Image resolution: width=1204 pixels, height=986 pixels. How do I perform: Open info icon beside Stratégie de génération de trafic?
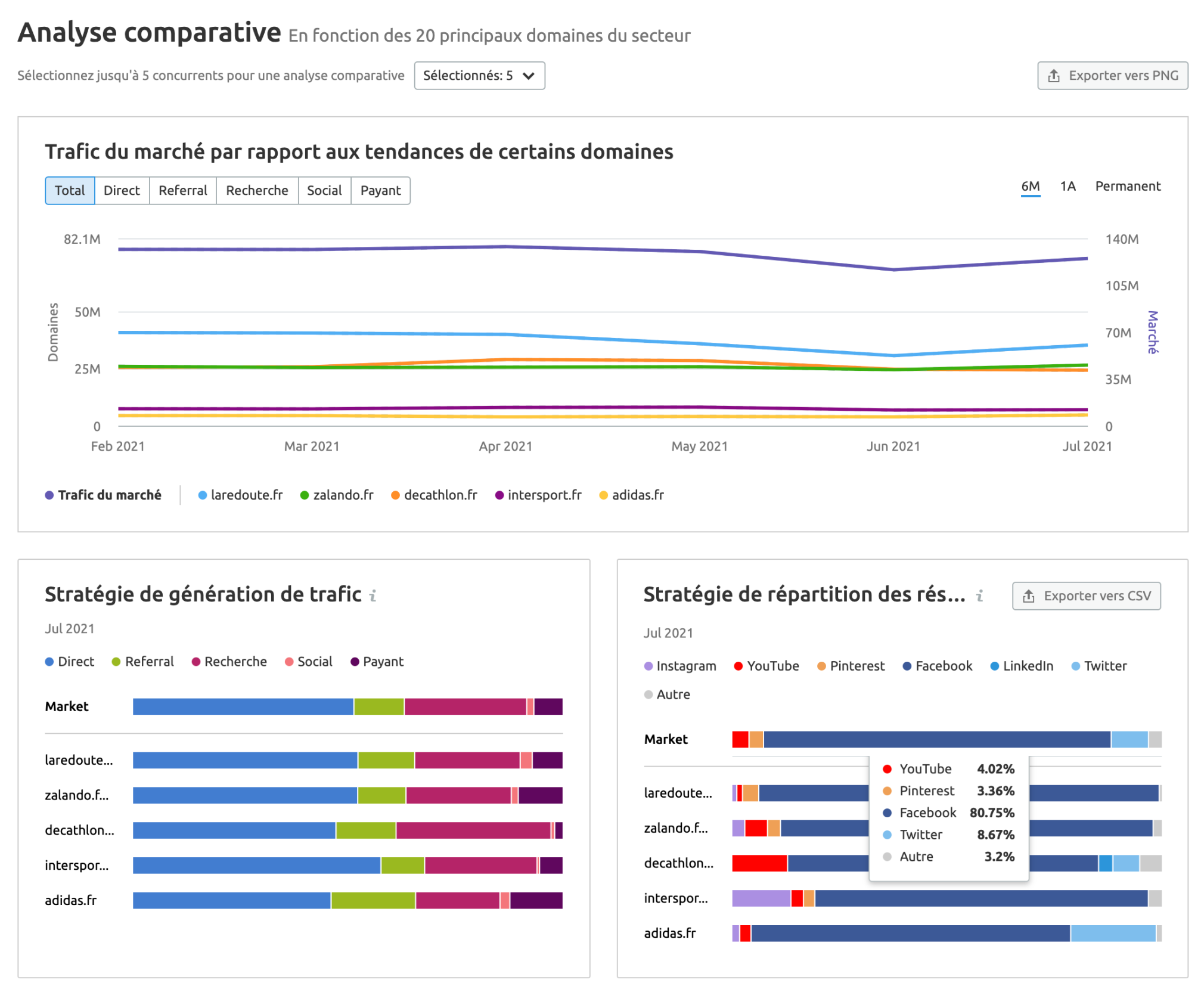point(373,595)
